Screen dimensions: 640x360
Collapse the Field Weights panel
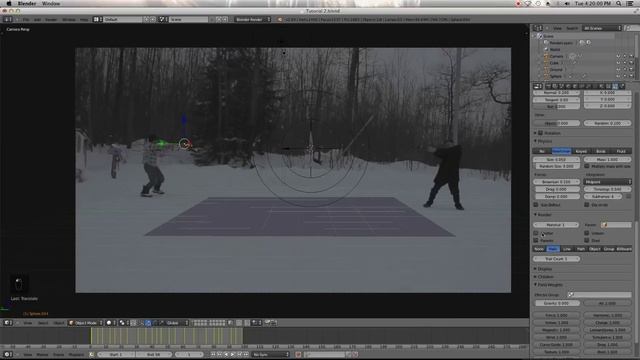[x=535, y=284]
